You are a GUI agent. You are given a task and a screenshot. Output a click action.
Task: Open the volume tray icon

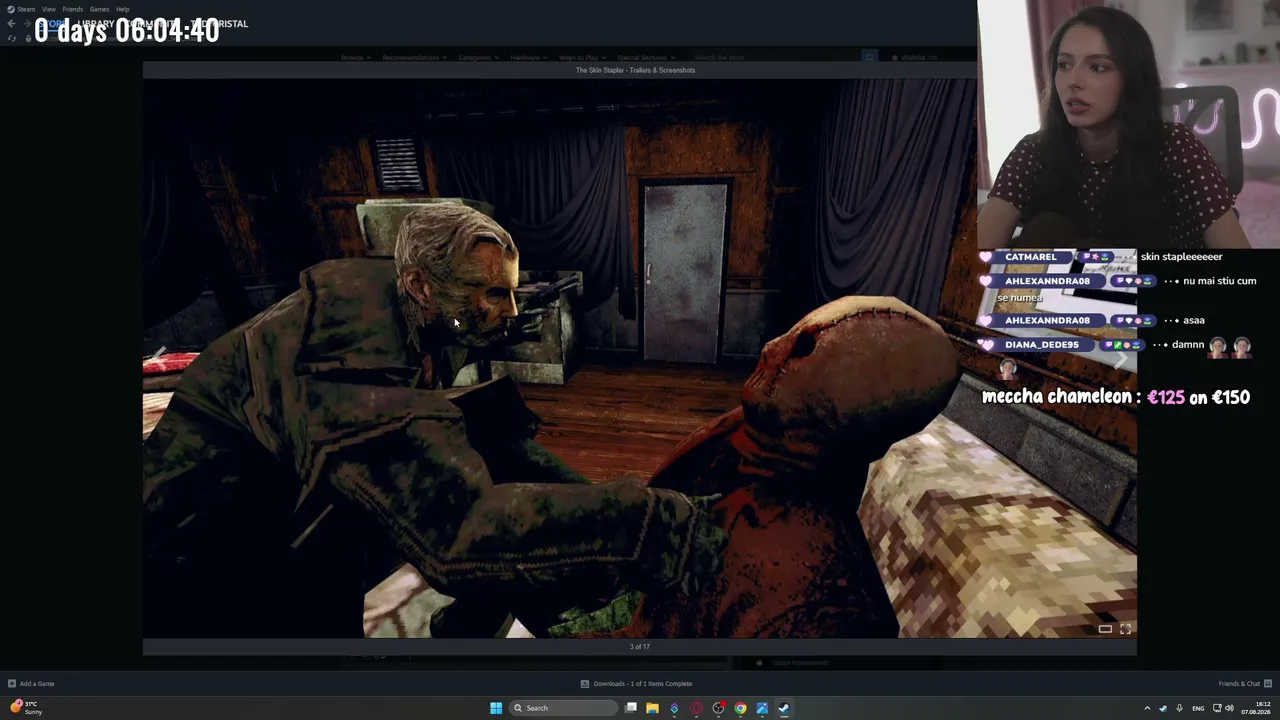tap(1229, 709)
